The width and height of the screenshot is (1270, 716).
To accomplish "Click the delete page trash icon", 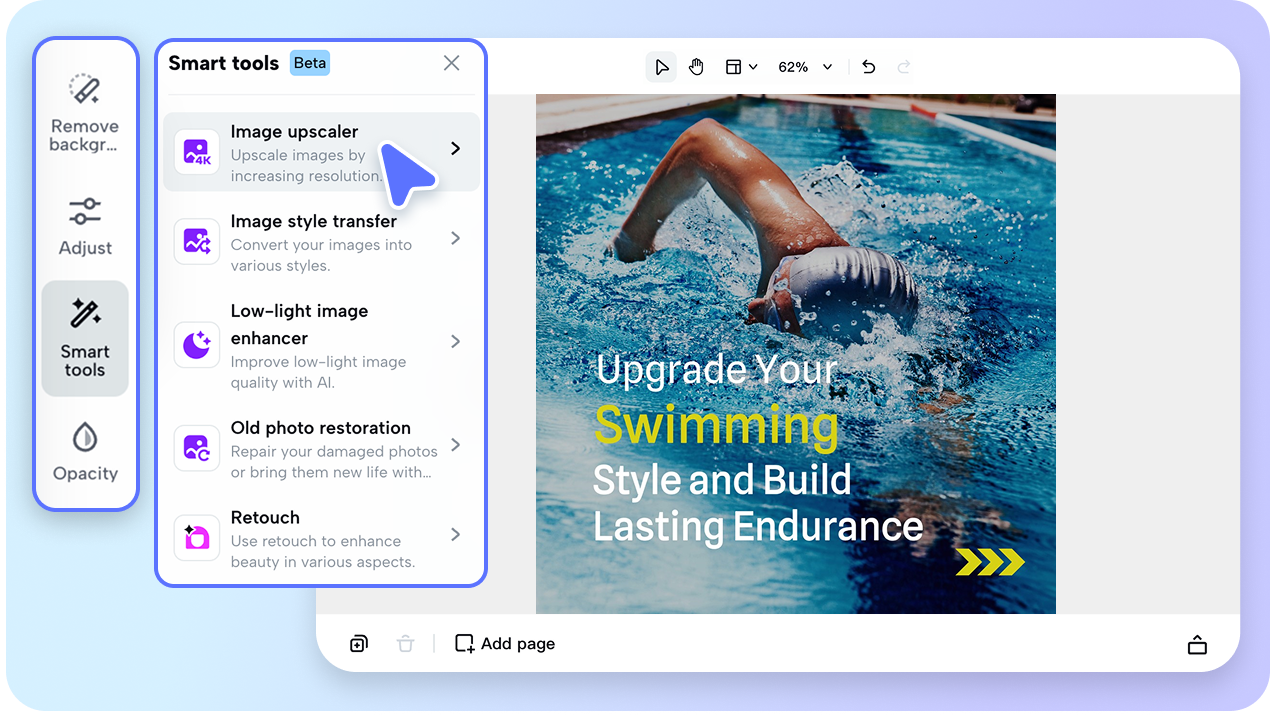I will (x=405, y=643).
